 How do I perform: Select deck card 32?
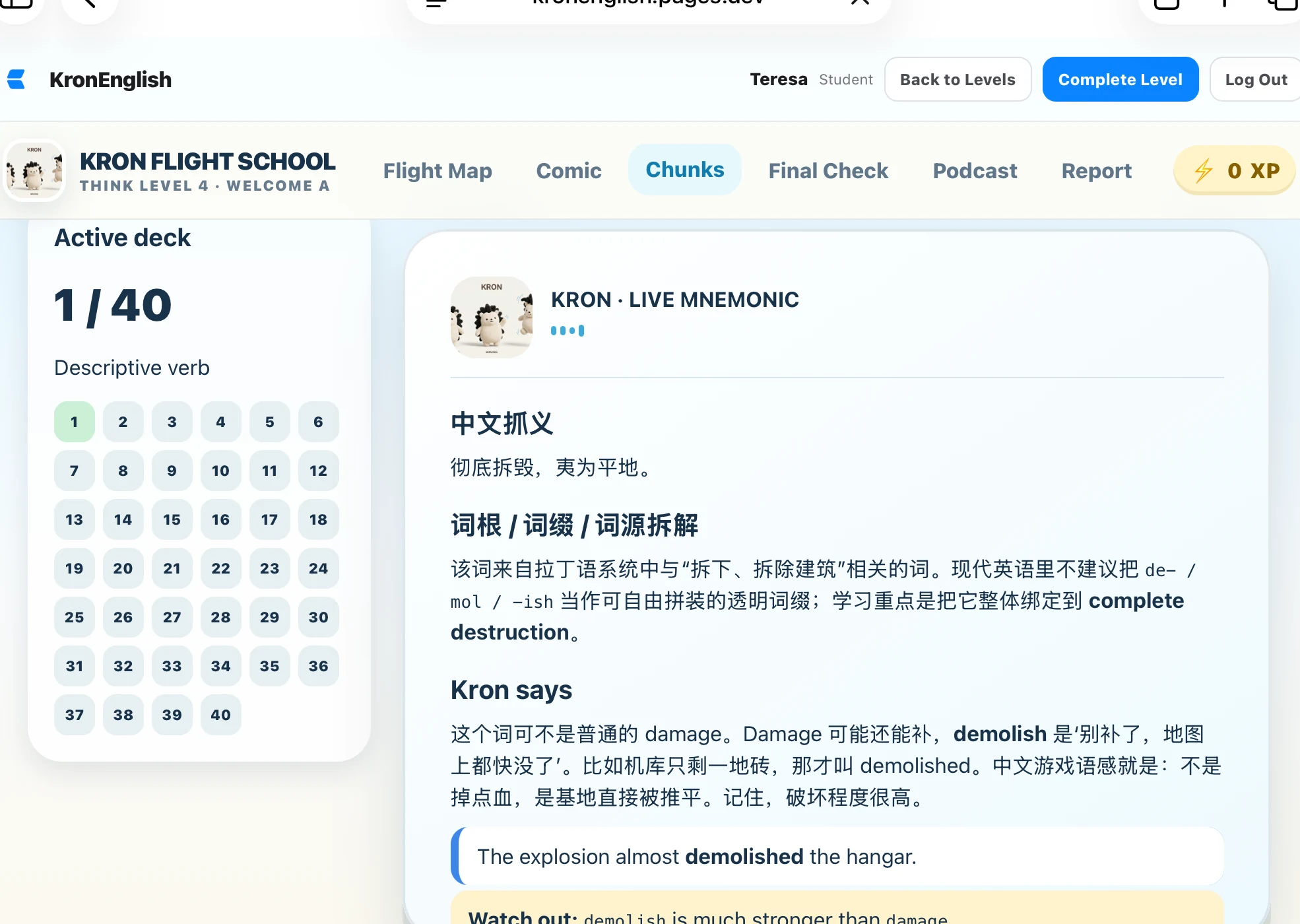pos(123,666)
